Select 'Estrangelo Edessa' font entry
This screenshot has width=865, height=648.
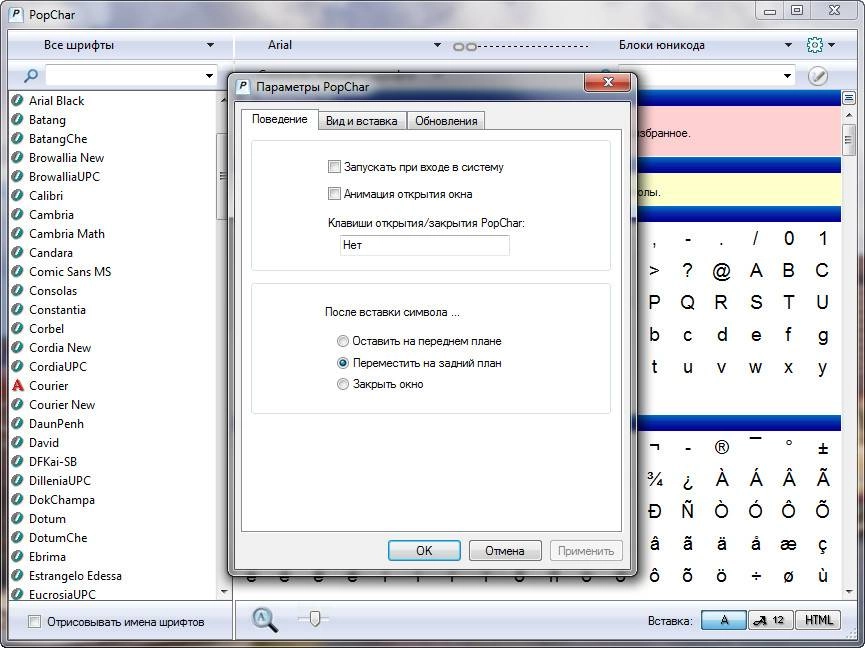click(75, 575)
